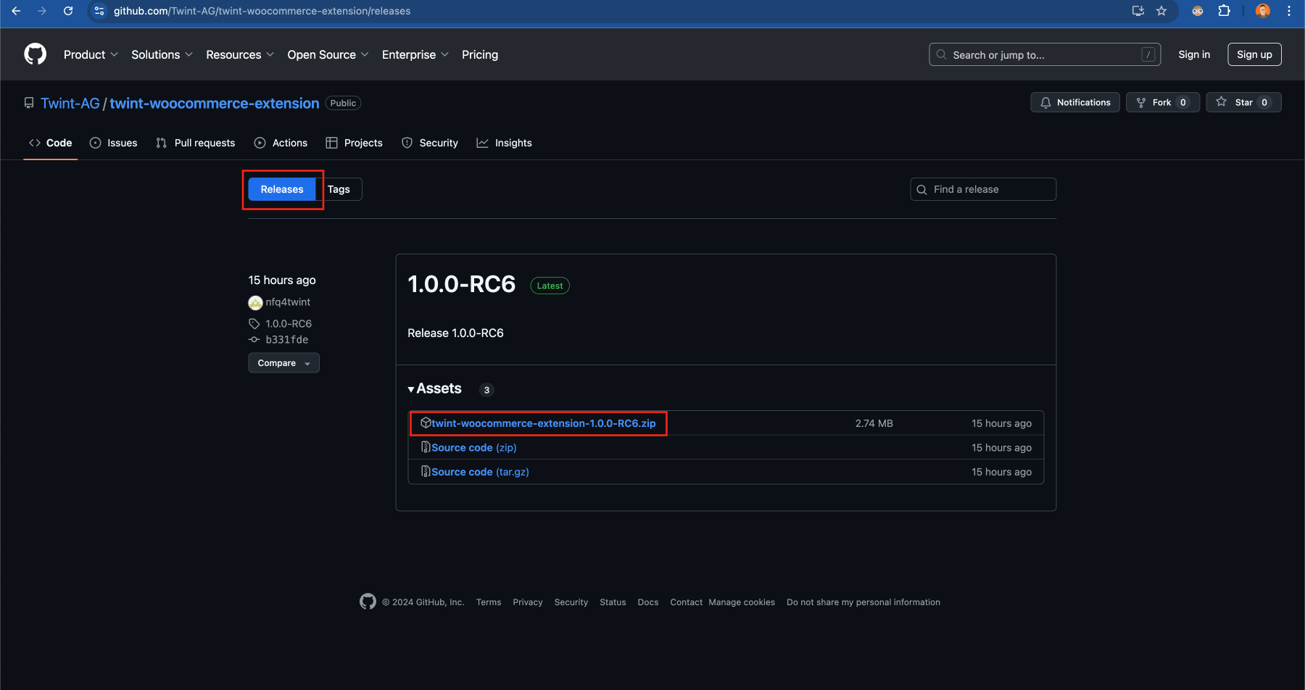Switch to the Code tab
This screenshot has width=1305, height=690.
coord(51,143)
